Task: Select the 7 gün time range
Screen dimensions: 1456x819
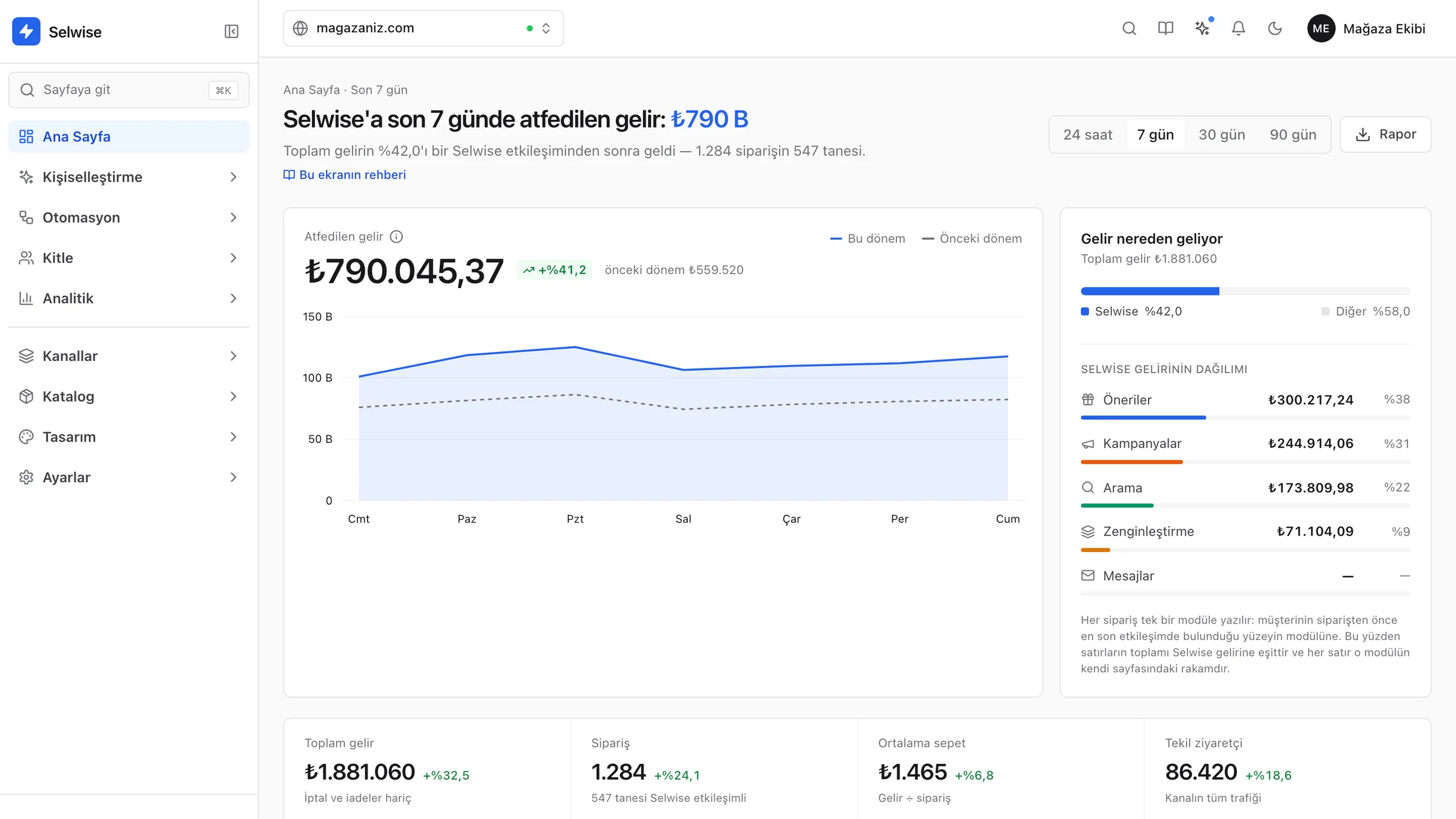Action: (1156, 135)
